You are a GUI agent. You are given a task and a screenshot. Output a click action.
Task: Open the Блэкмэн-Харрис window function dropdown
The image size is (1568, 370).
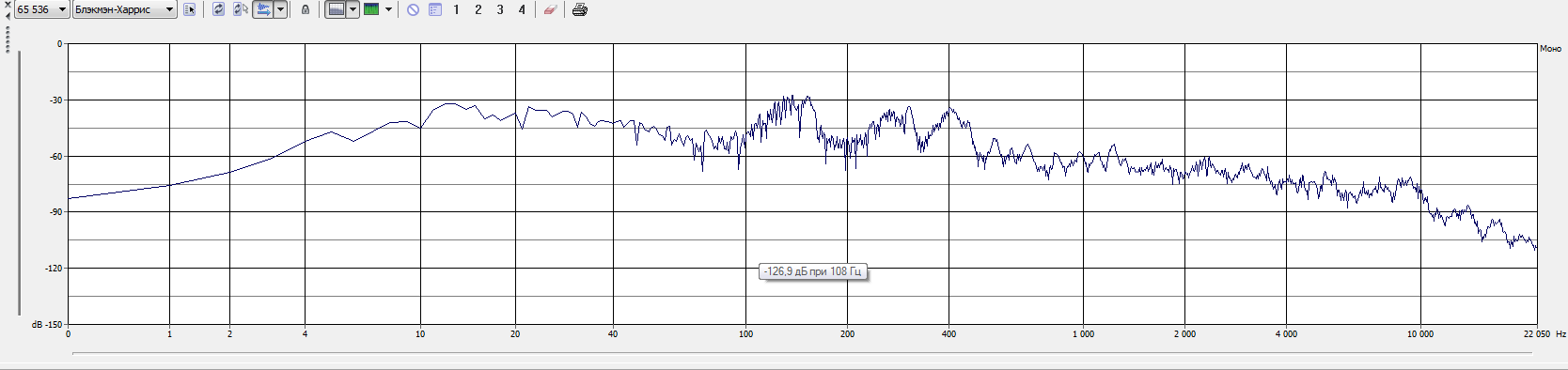click(125, 9)
